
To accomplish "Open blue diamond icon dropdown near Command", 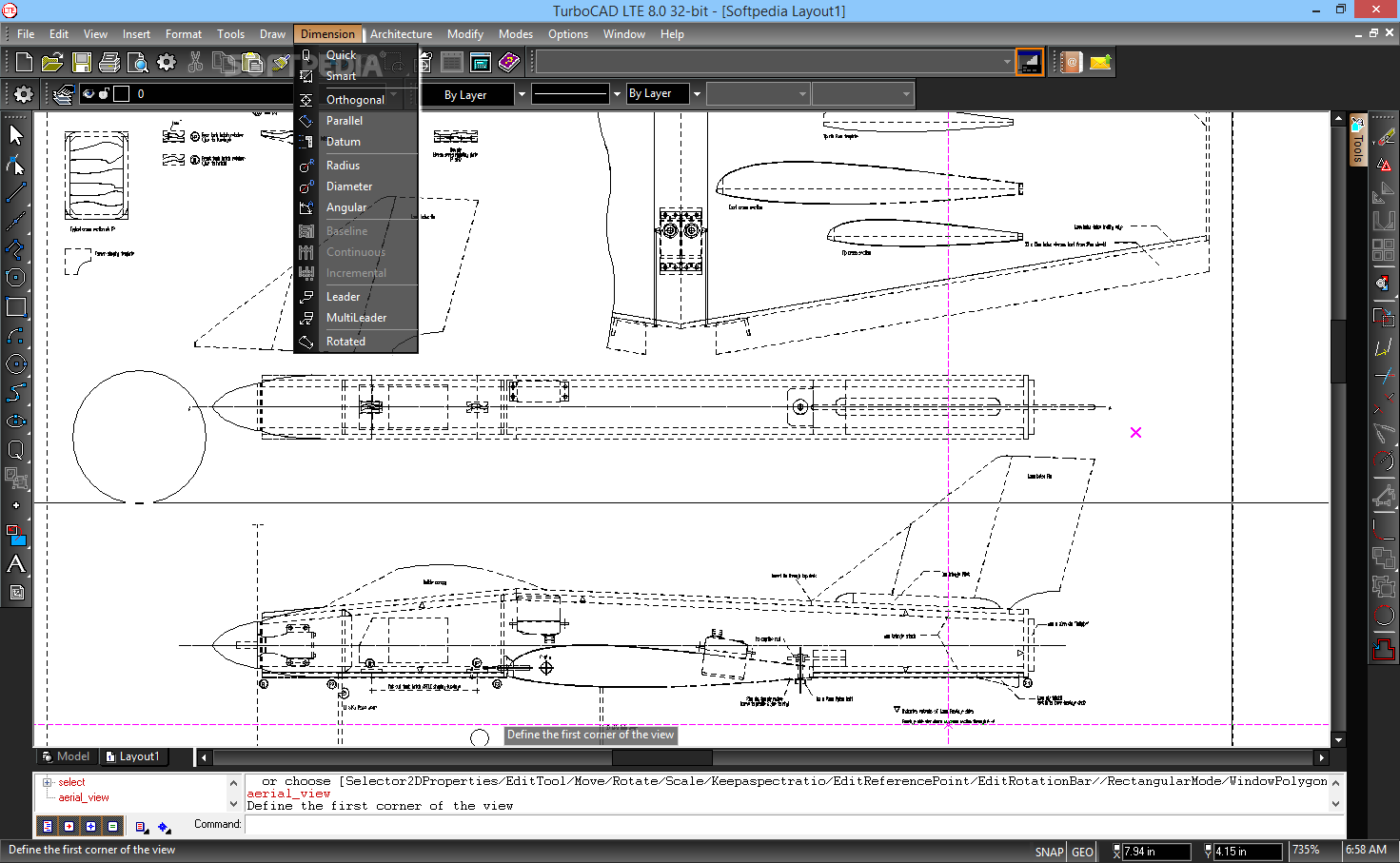I will pos(164,827).
